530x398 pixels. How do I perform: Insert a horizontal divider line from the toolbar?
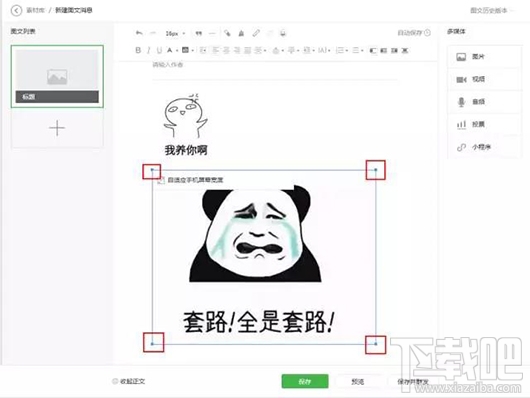pos(212,33)
